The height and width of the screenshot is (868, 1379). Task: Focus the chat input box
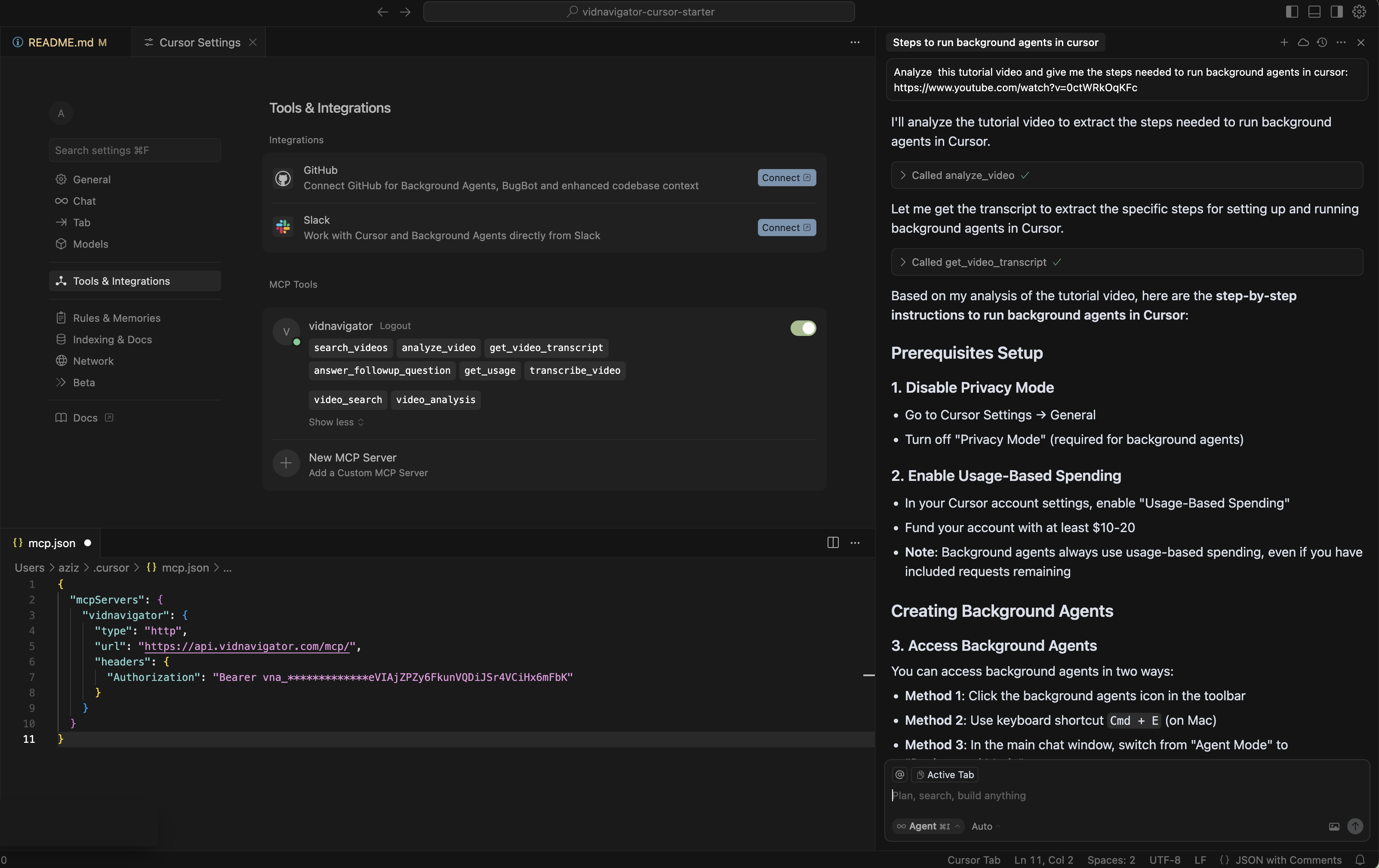coord(1127,795)
